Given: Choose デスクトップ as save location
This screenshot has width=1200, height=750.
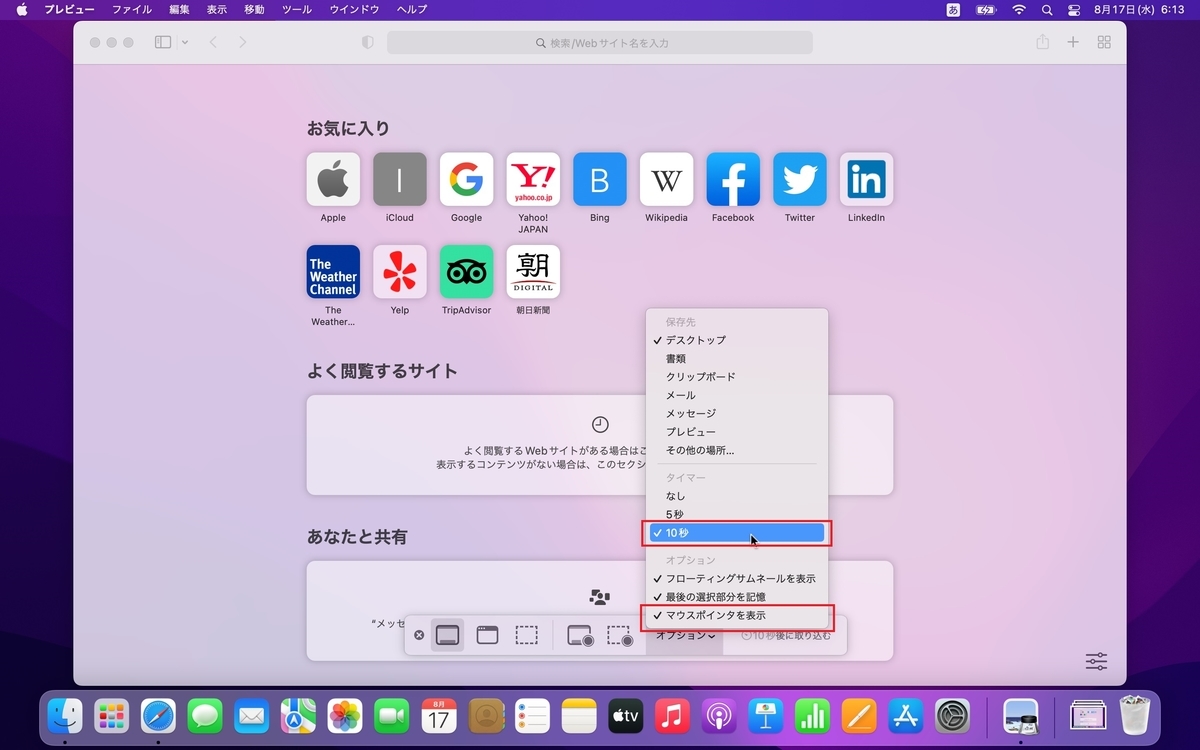Looking at the screenshot, I should pos(737,340).
